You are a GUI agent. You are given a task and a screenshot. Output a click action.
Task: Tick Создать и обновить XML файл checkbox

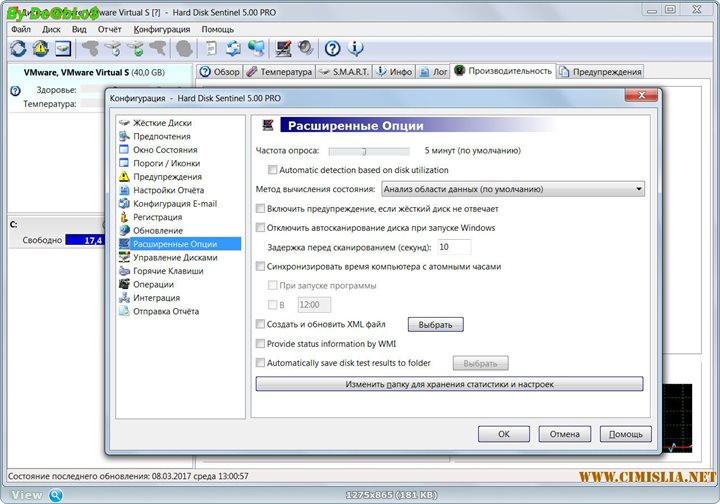click(262, 325)
